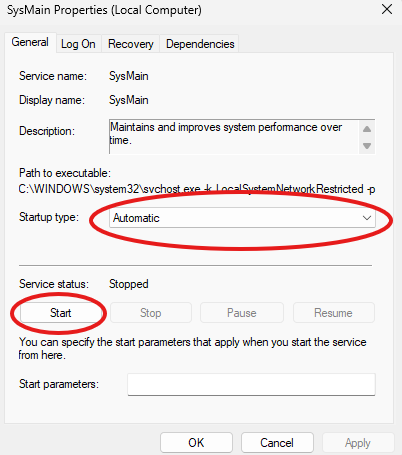The height and width of the screenshot is (455, 402).
Task: Click inside the Description text box
Action: pyautogui.click(x=234, y=136)
